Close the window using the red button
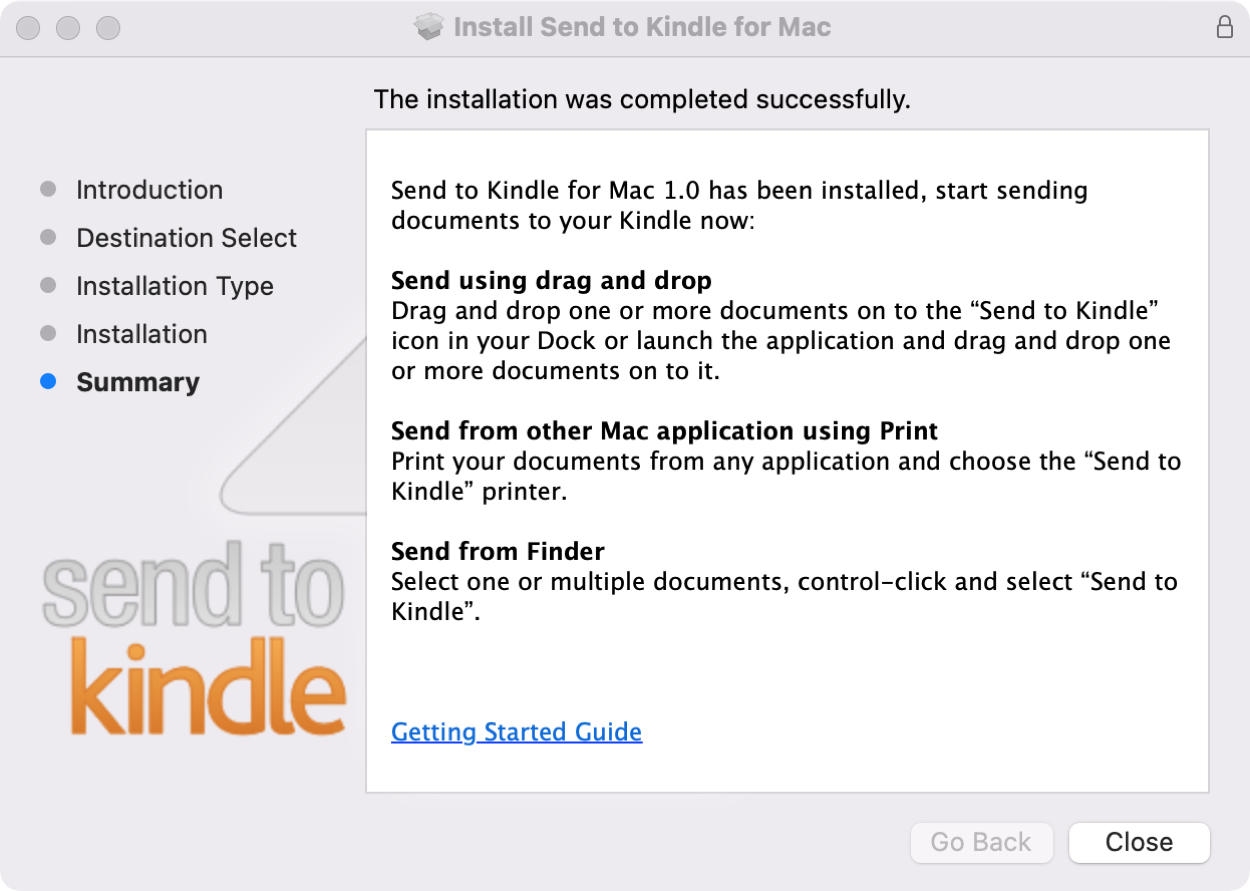 [28, 28]
